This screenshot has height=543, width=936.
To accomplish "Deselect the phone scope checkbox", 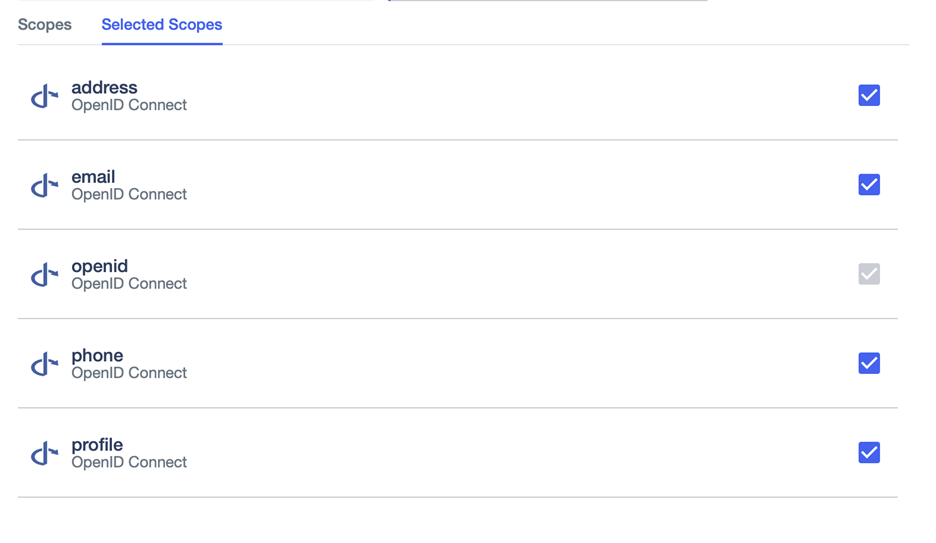I will click(x=869, y=363).
